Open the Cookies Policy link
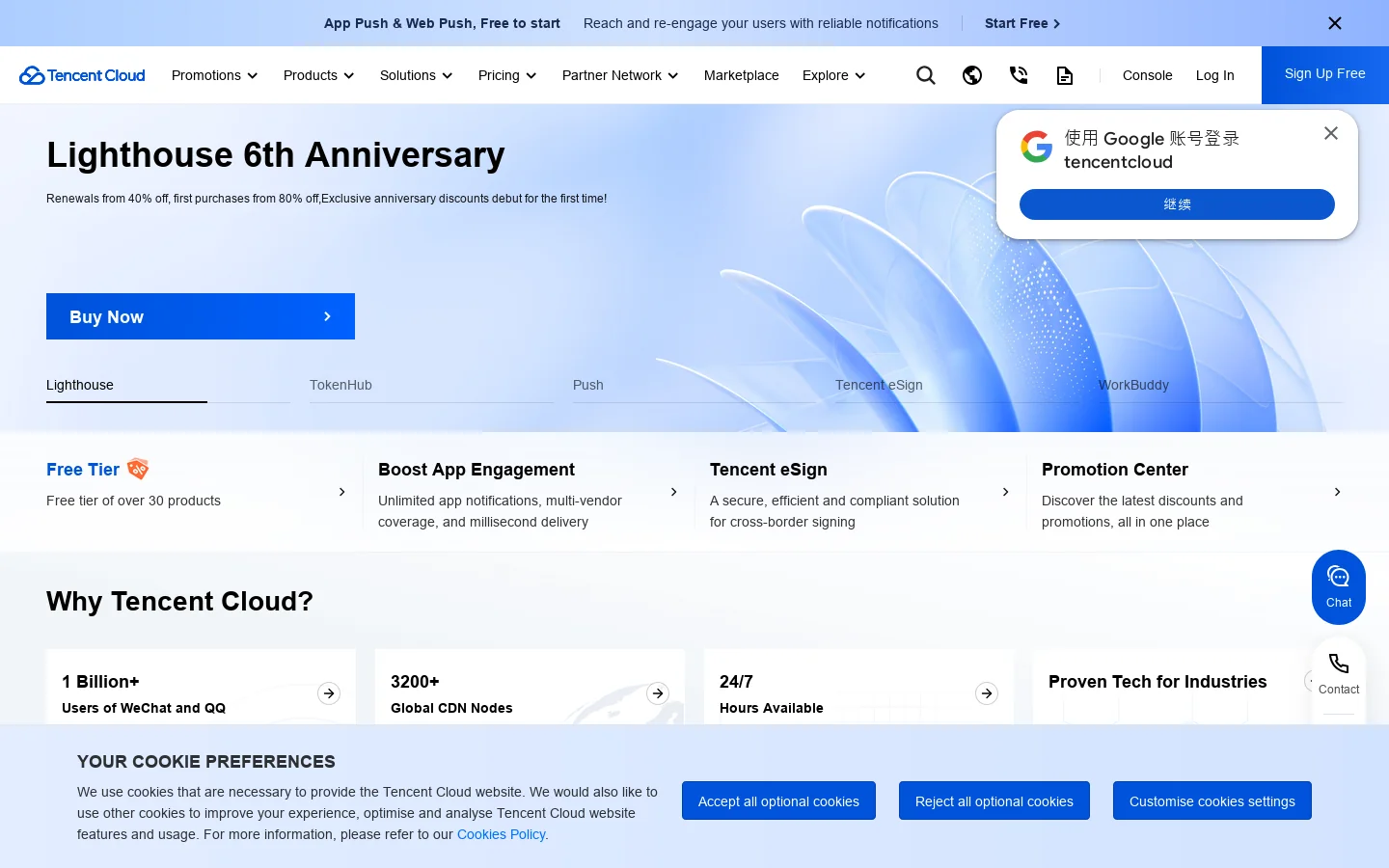Image resolution: width=1389 pixels, height=868 pixels. point(502,834)
